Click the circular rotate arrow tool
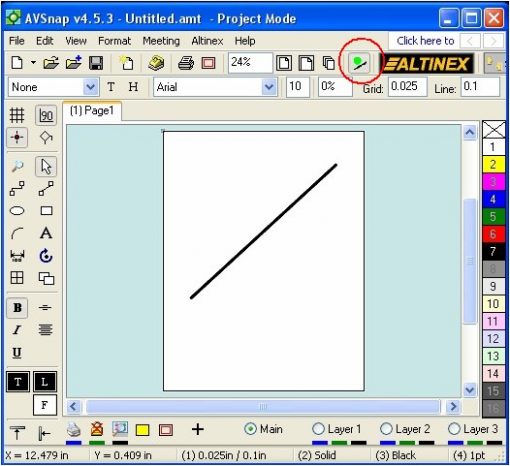Viewport: 510px width, 466px height. (46, 256)
